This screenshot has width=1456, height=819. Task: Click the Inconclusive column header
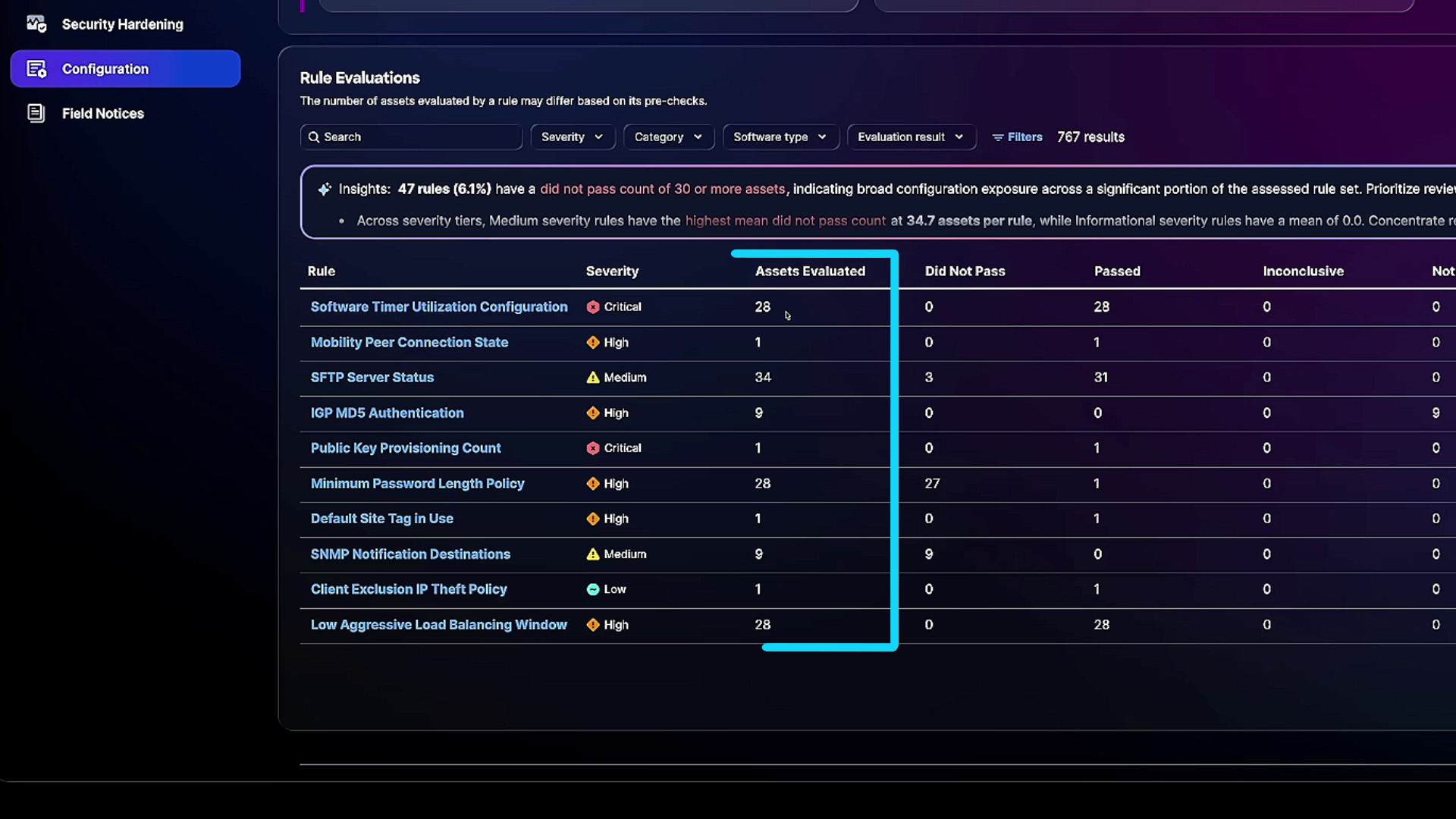(1303, 271)
